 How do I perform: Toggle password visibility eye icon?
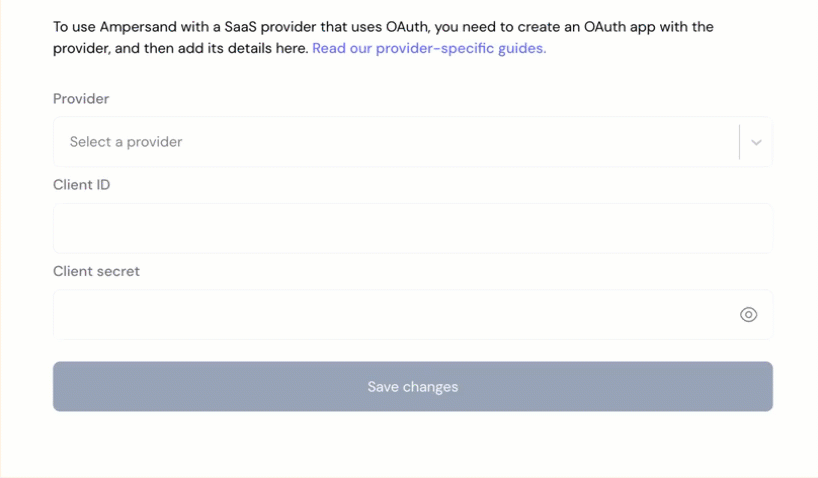pos(748,315)
